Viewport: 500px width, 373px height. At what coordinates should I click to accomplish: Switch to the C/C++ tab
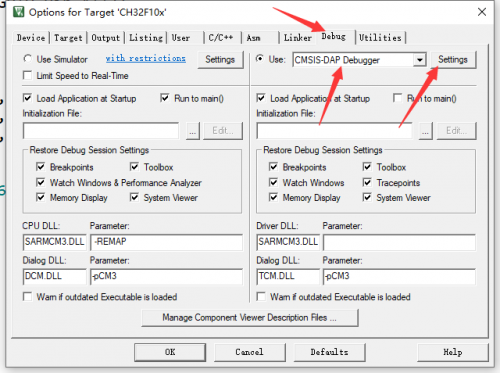tap(221, 38)
